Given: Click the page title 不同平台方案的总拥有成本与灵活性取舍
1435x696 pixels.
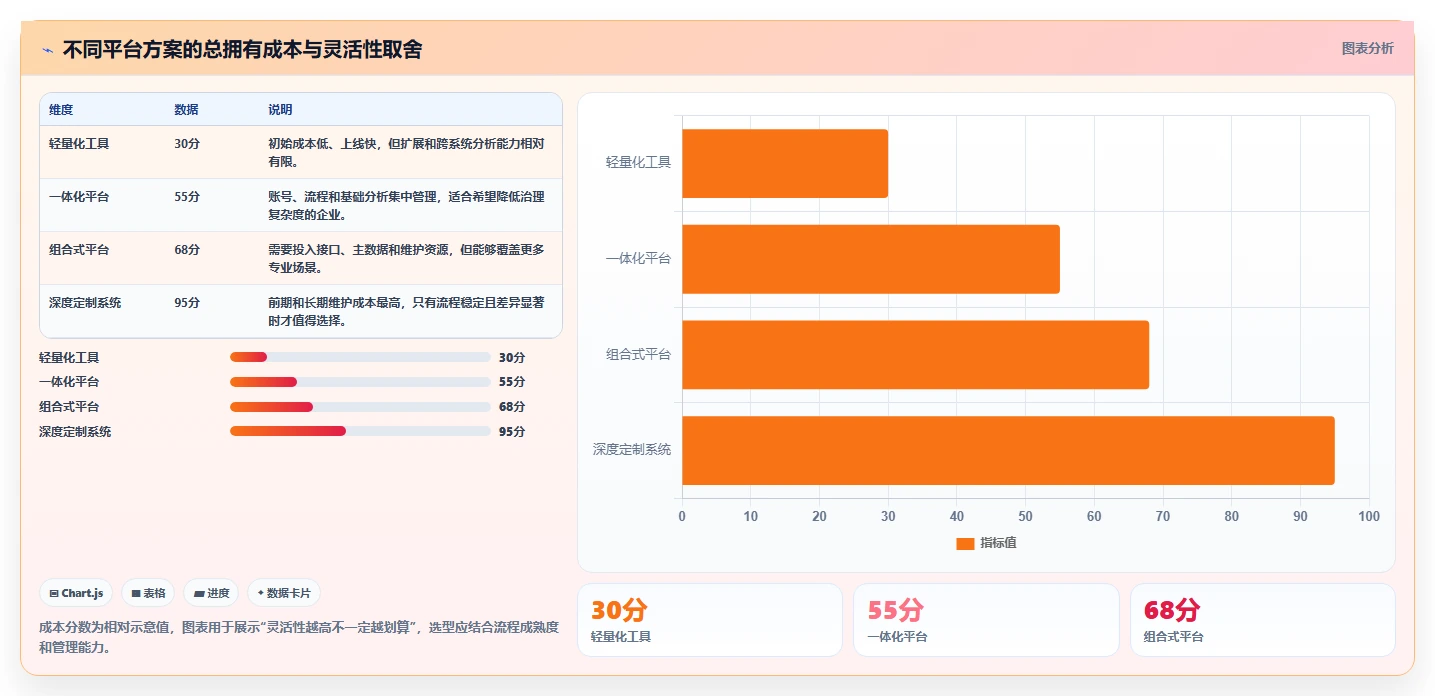Looking at the screenshot, I should pyautogui.click(x=242, y=50).
